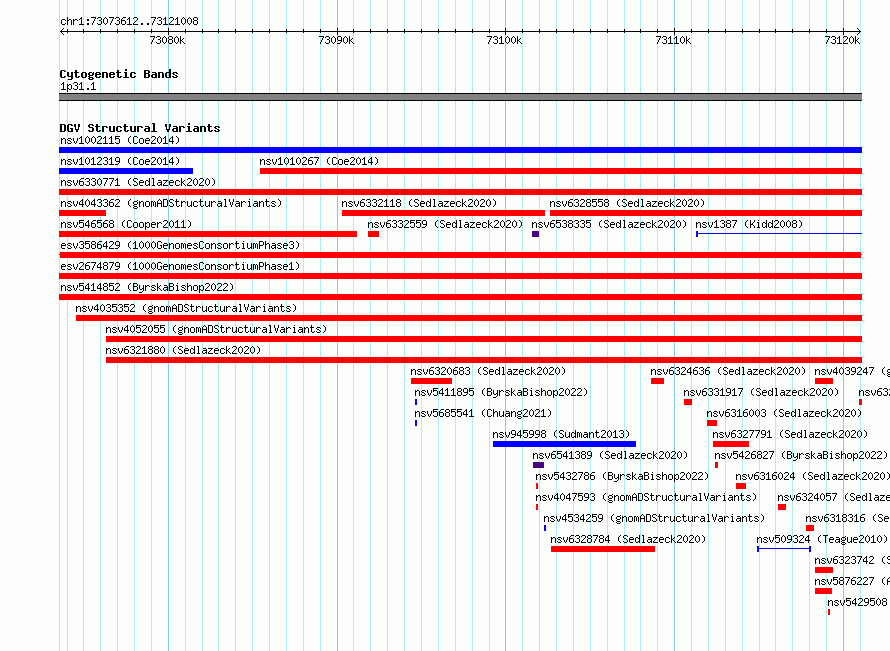This screenshot has height=651, width=890.
Task: Select nsv6320683 (Sedlazeck2020) variant
Action: 488,371
